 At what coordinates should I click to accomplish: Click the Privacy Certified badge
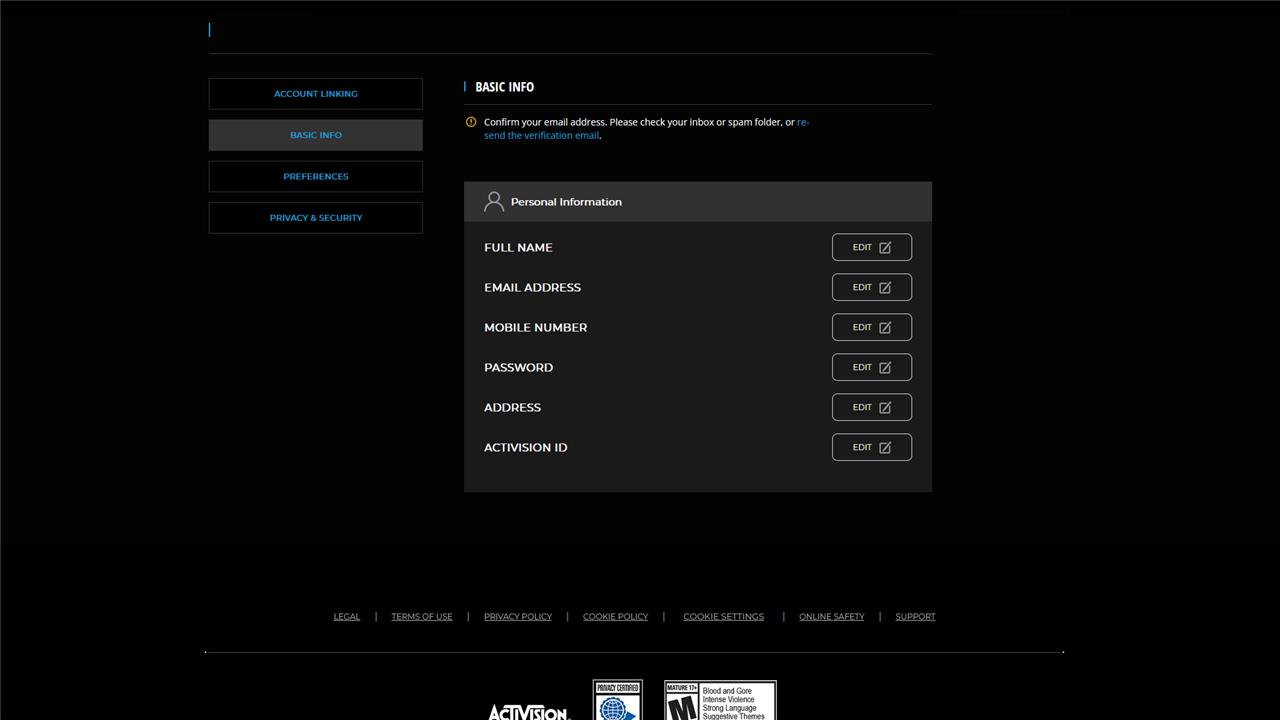click(x=617, y=700)
